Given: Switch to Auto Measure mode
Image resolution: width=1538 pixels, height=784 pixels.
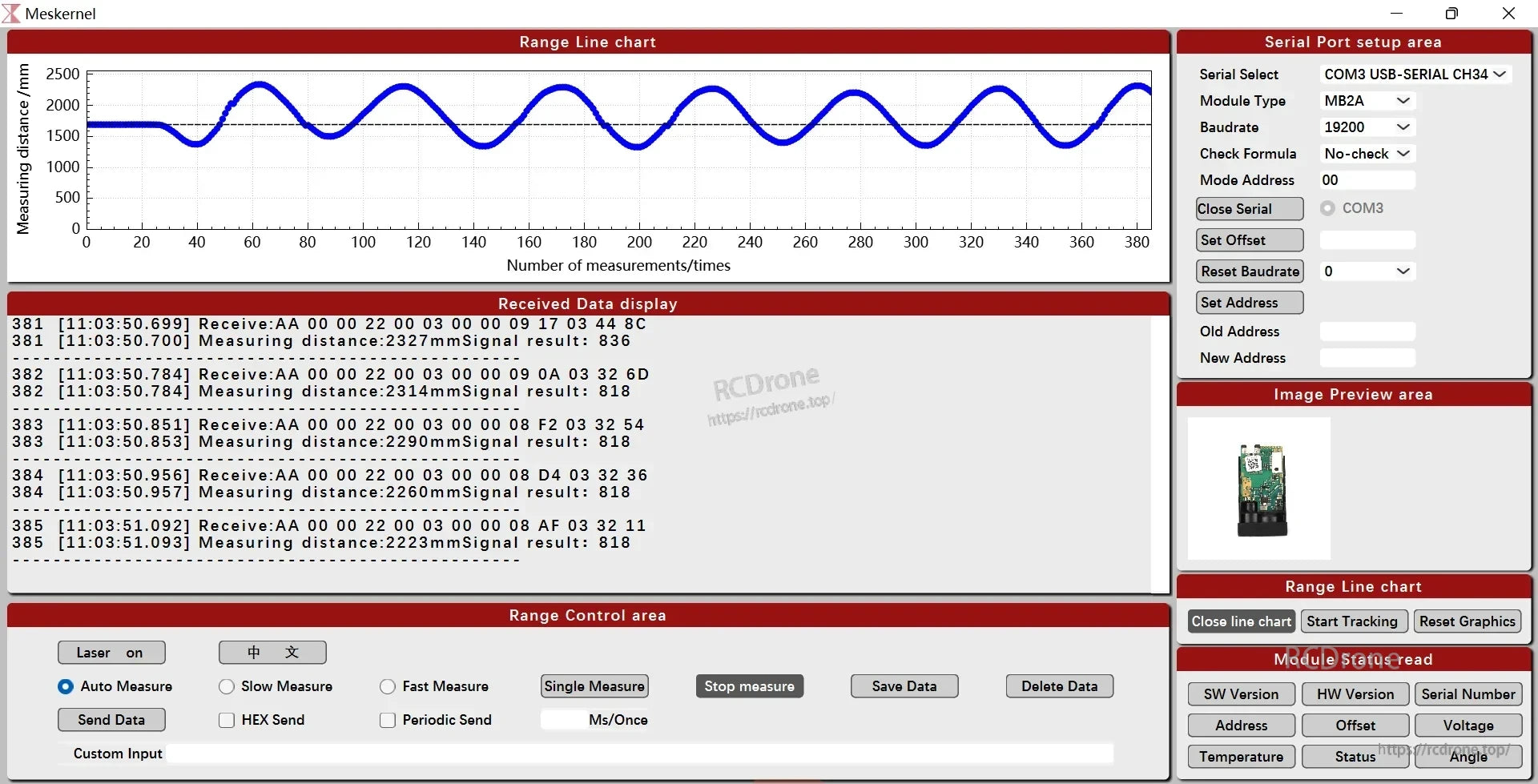Looking at the screenshot, I should click(x=65, y=685).
